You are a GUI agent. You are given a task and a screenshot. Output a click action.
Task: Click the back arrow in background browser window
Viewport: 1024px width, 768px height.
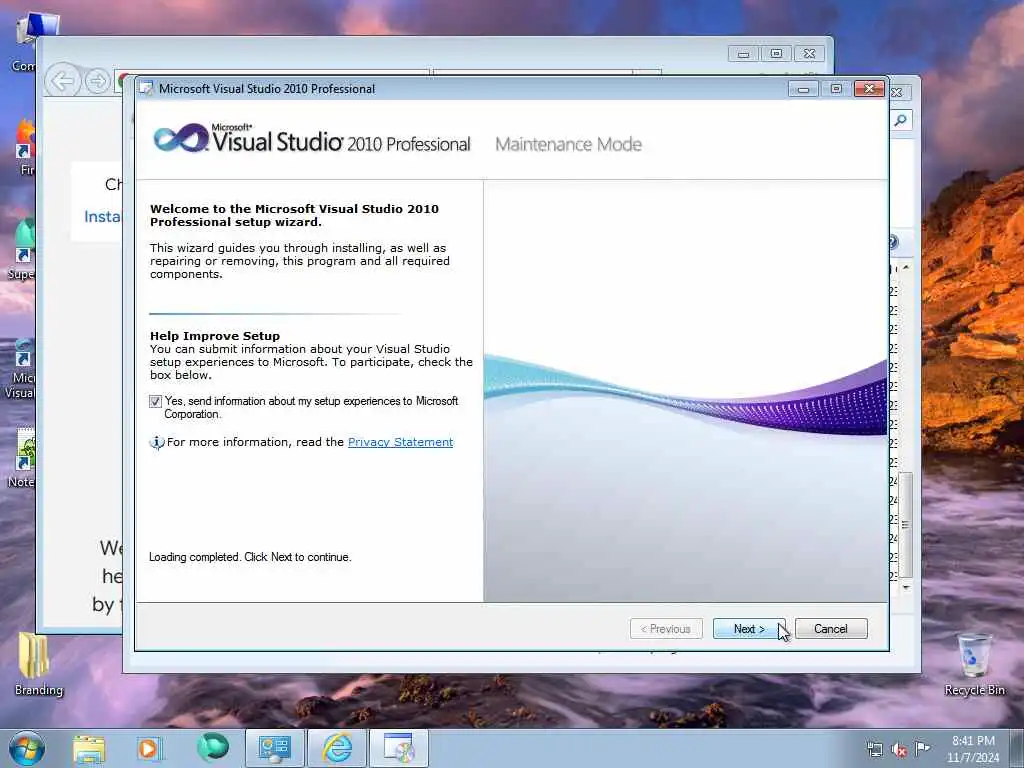(63, 81)
